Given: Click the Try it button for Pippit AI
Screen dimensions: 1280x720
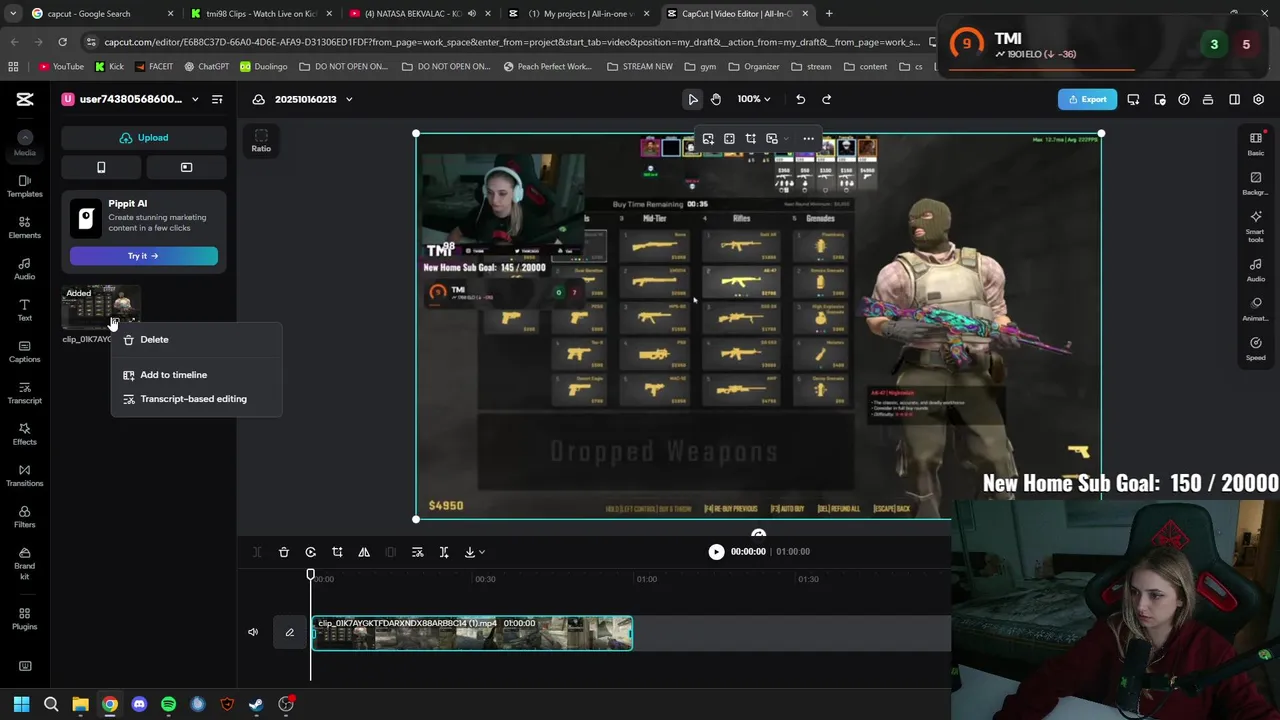Looking at the screenshot, I should [144, 256].
